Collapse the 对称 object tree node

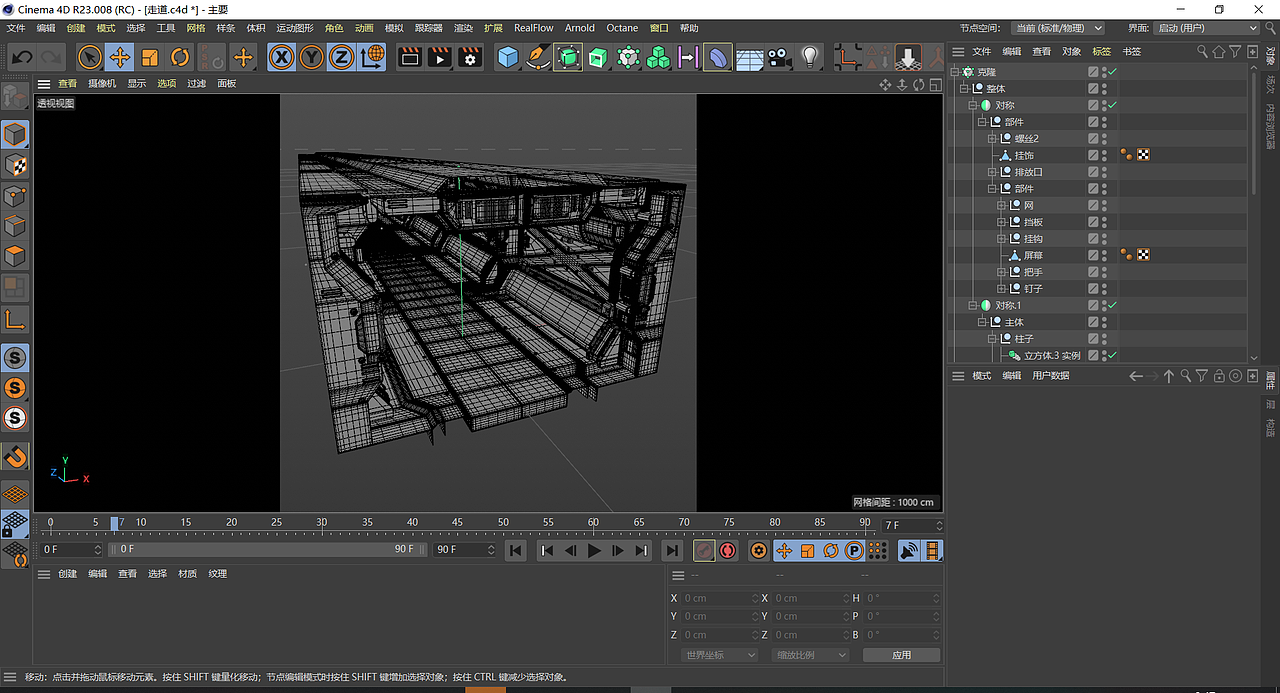[972, 105]
